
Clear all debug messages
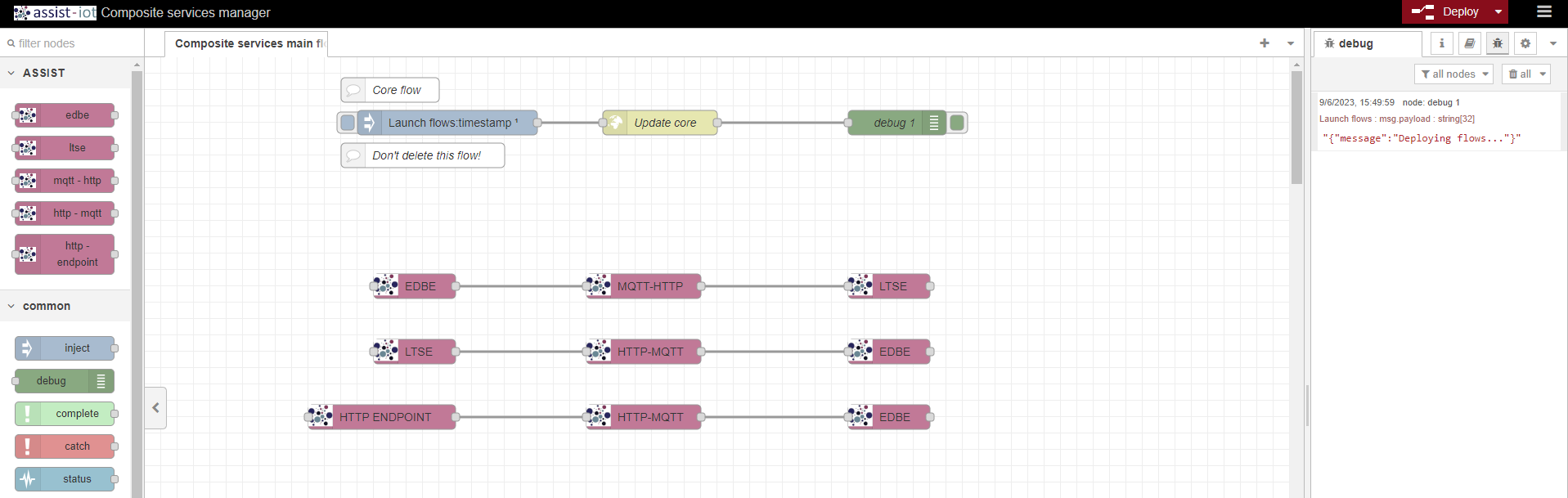click(x=1519, y=74)
